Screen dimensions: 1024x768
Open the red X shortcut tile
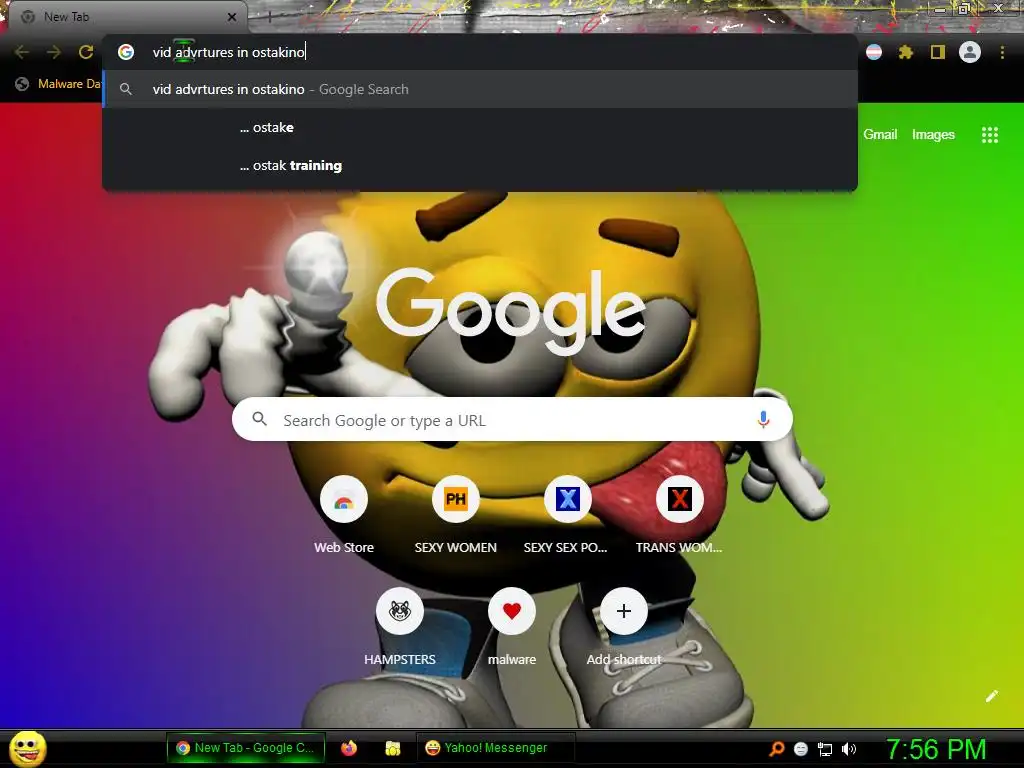point(679,500)
